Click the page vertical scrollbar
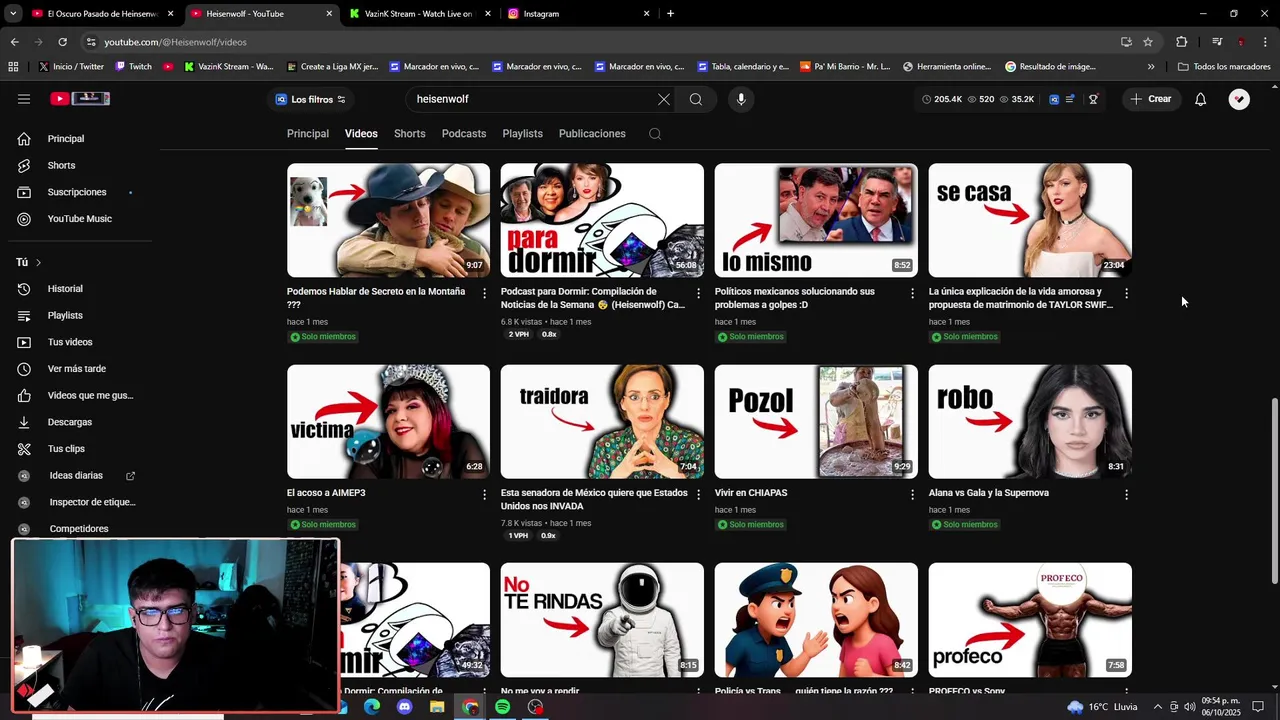The height and width of the screenshot is (720, 1280). click(x=1274, y=490)
